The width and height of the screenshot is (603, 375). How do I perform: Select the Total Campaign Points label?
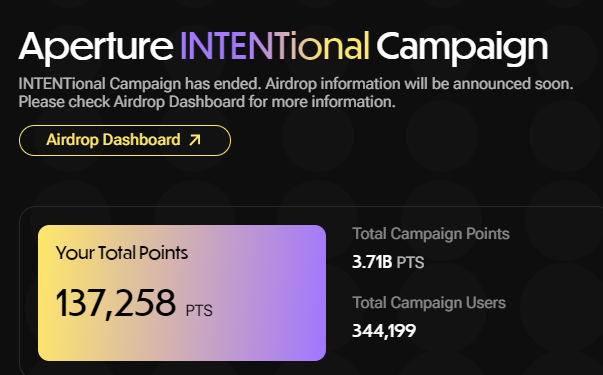pyautogui.click(x=431, y=234)
